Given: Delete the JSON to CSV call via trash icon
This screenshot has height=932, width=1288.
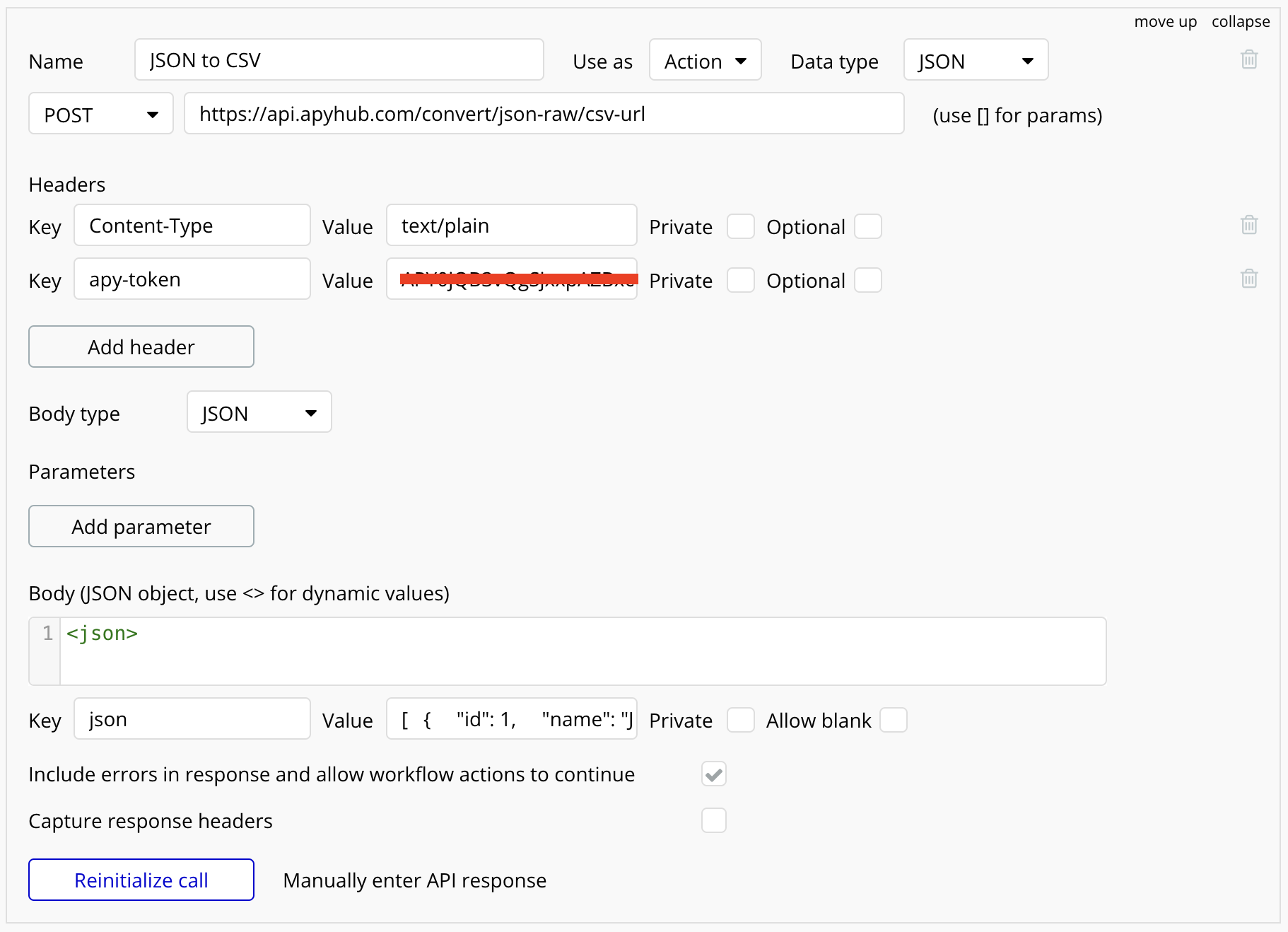Looking at the screenshot, I should coord(1249,59).
